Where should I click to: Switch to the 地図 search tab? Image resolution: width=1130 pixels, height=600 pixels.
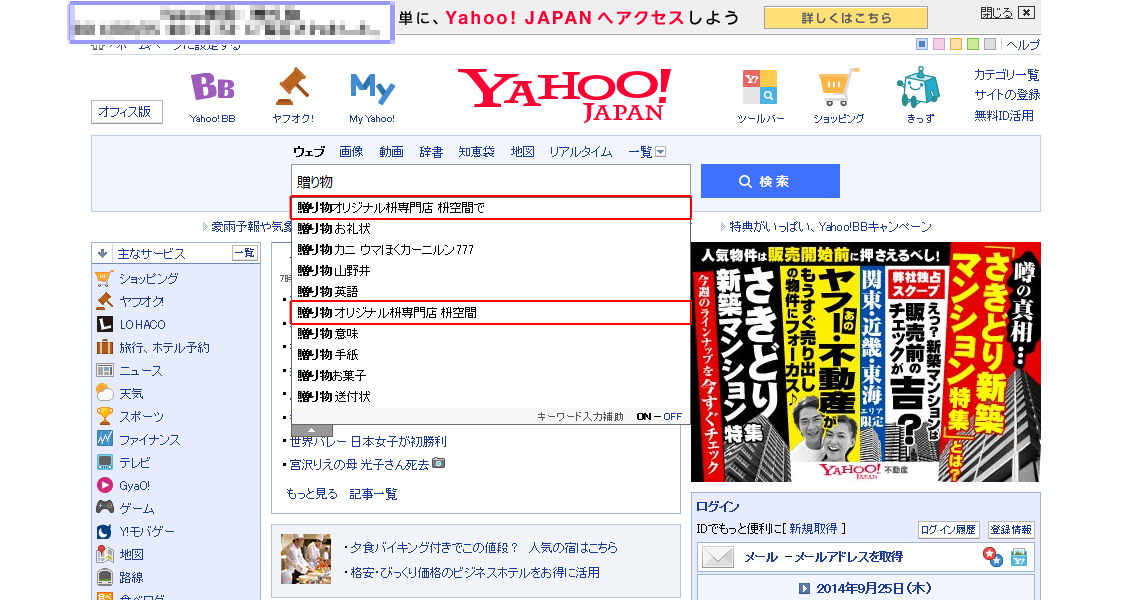coord(522,152)
